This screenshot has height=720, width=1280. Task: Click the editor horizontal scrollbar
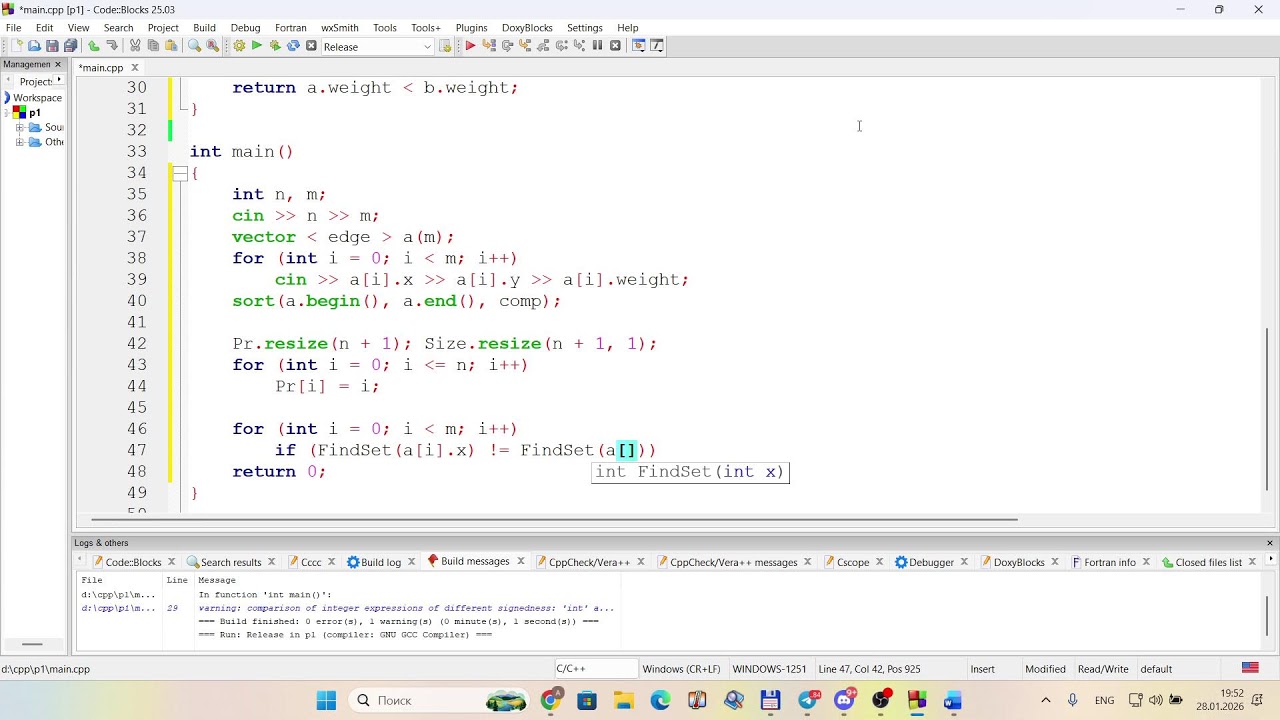(x=554, y=520)
